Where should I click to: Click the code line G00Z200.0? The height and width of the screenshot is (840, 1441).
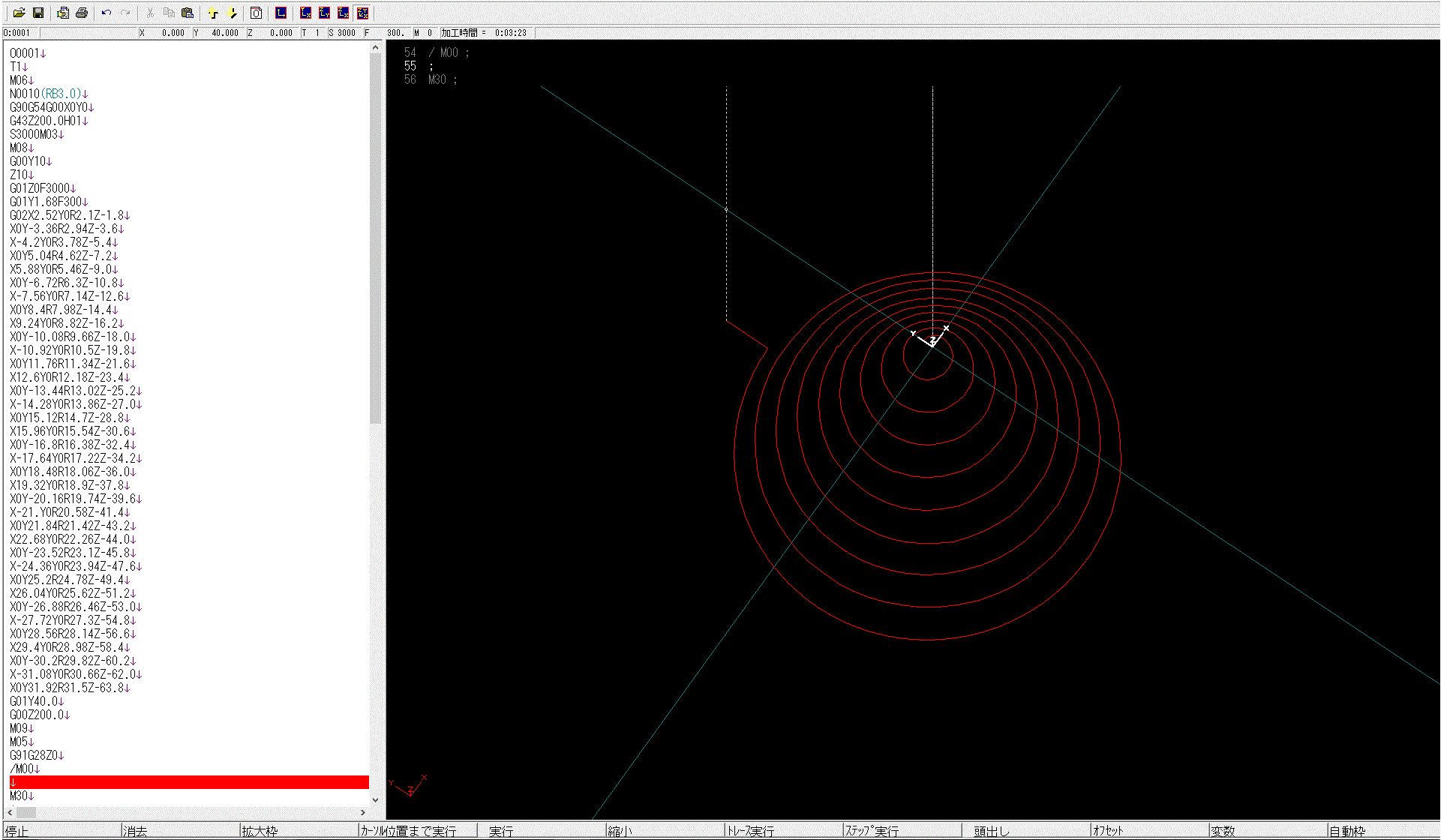[40, 715]
